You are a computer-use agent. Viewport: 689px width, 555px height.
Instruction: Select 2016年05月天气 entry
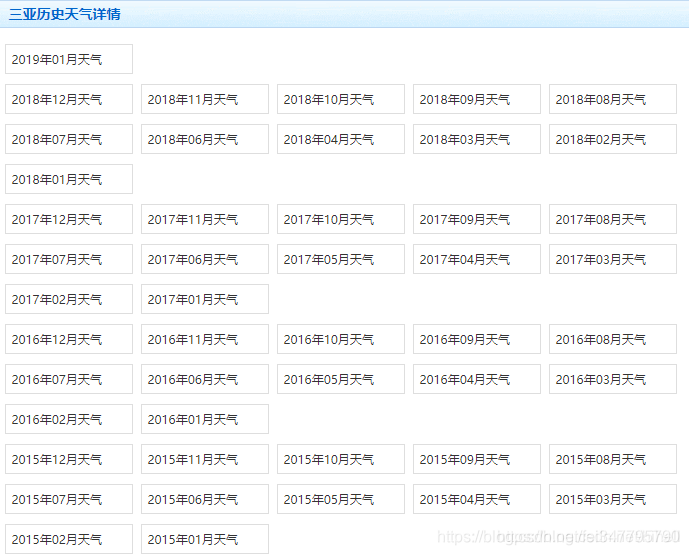point(341,379)
